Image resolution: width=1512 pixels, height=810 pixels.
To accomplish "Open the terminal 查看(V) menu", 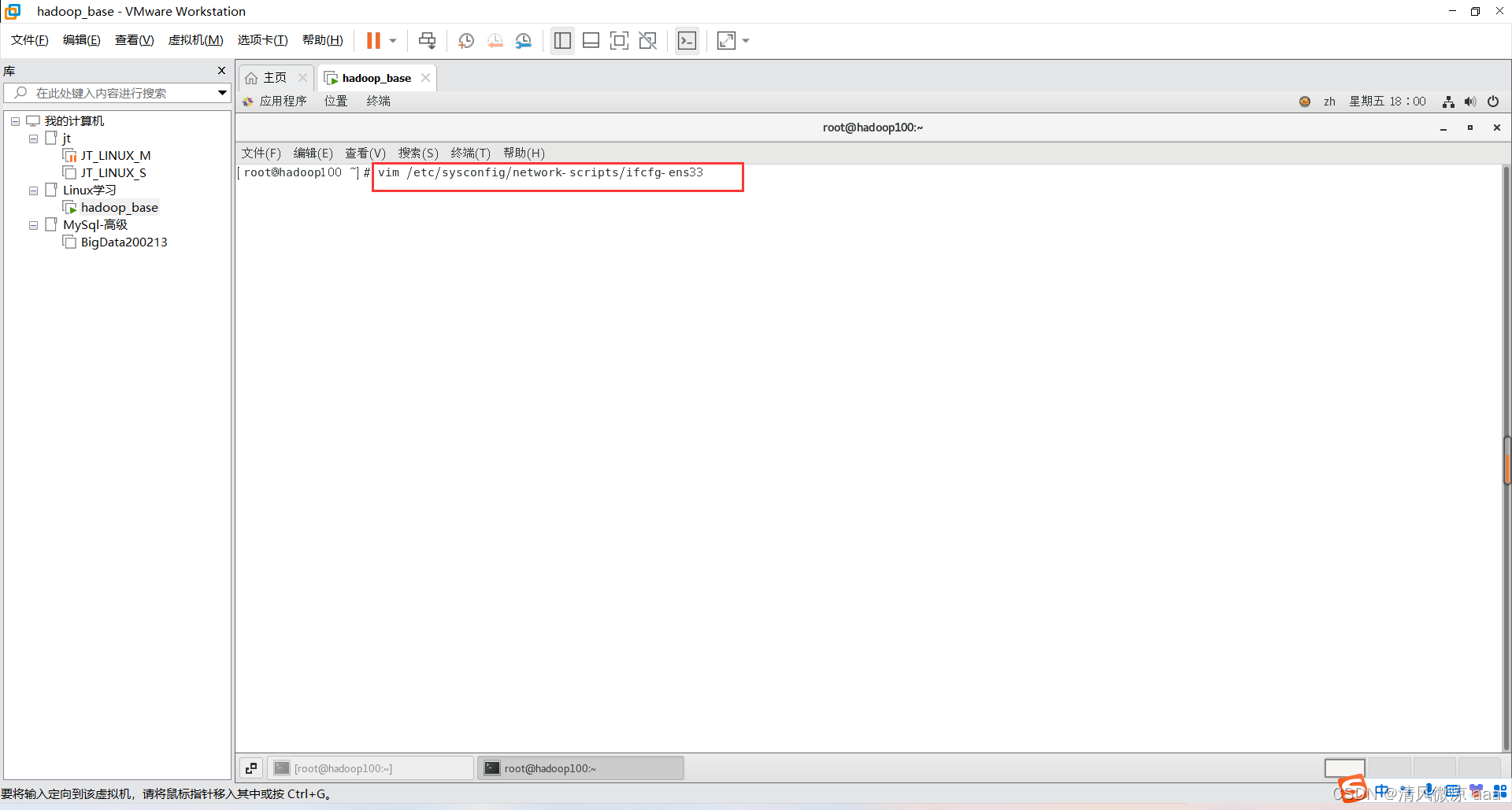I will tap(365, 153).
